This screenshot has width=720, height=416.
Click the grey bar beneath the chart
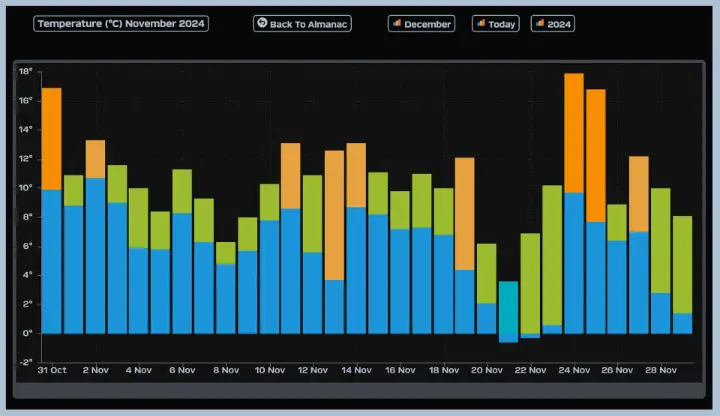pyautogui.click(x=358, y=390)
